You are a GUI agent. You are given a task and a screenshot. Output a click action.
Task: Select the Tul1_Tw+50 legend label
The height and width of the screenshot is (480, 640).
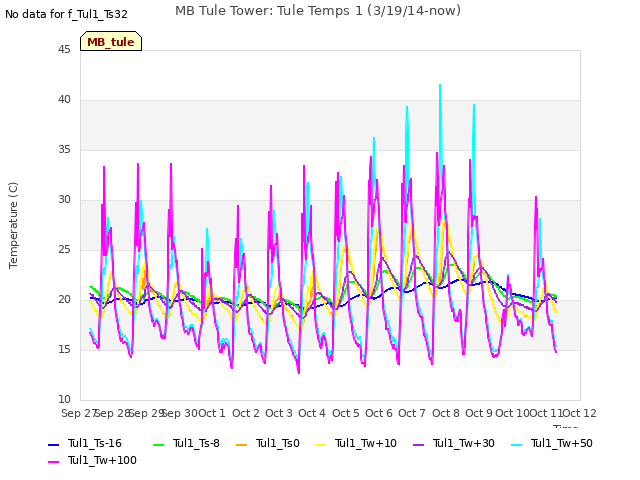(x=562, y=443)
